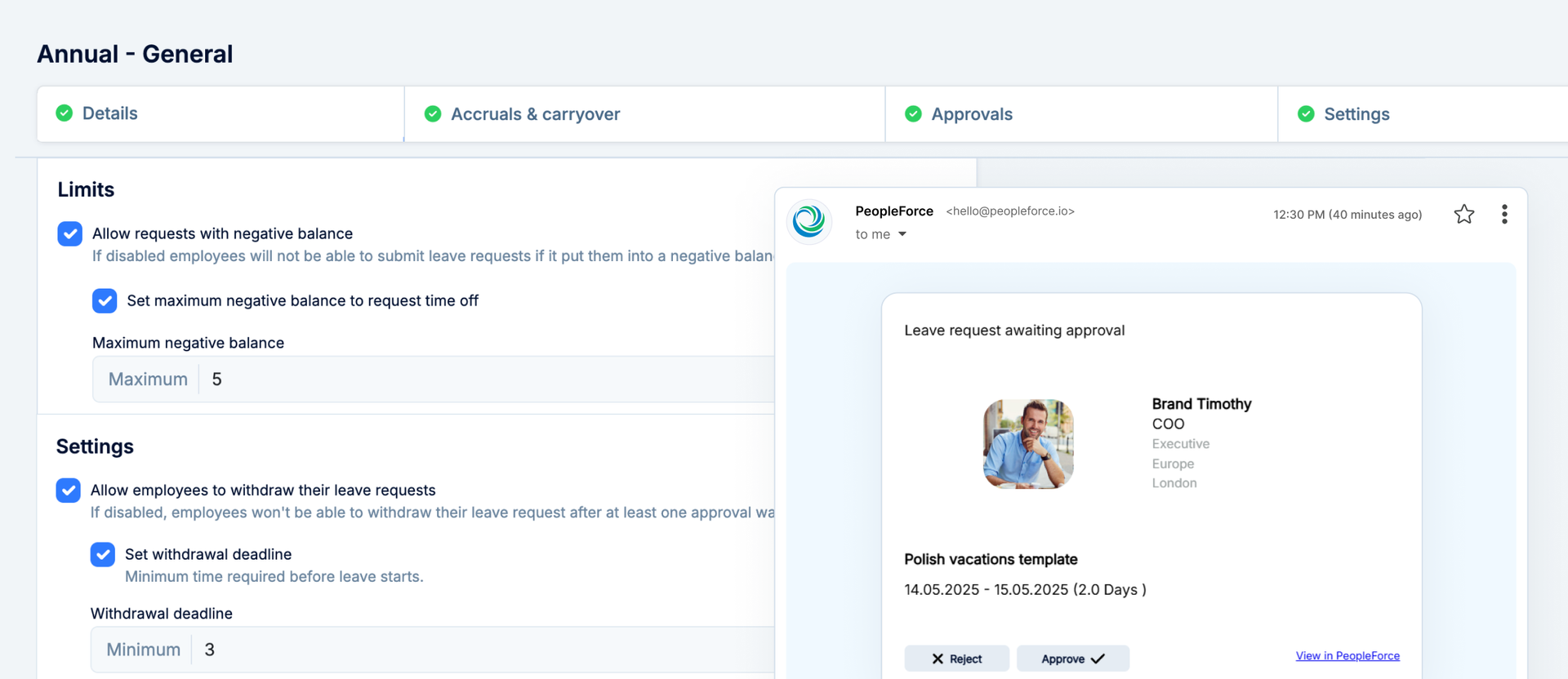Follow the View in PeopleForce link
This screenshot has height=679, width=1568.
tap(1347, 656)
